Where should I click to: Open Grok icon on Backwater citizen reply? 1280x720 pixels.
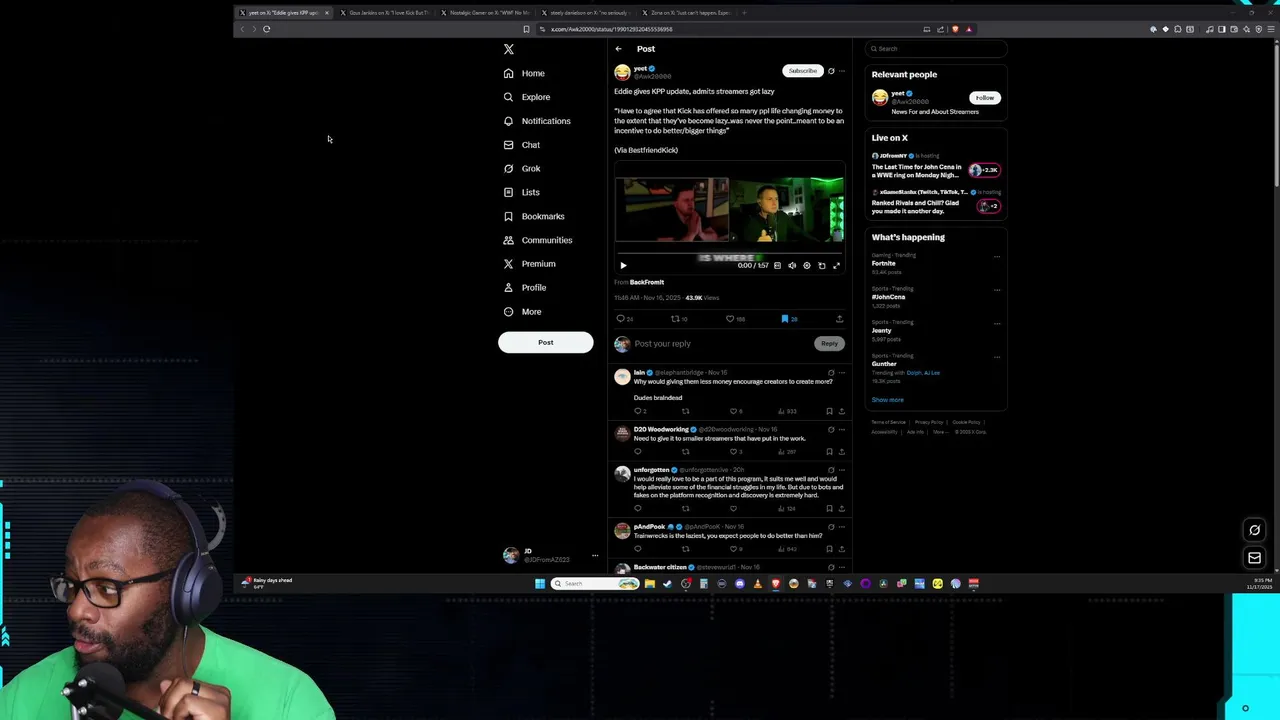tap(831, 568)
